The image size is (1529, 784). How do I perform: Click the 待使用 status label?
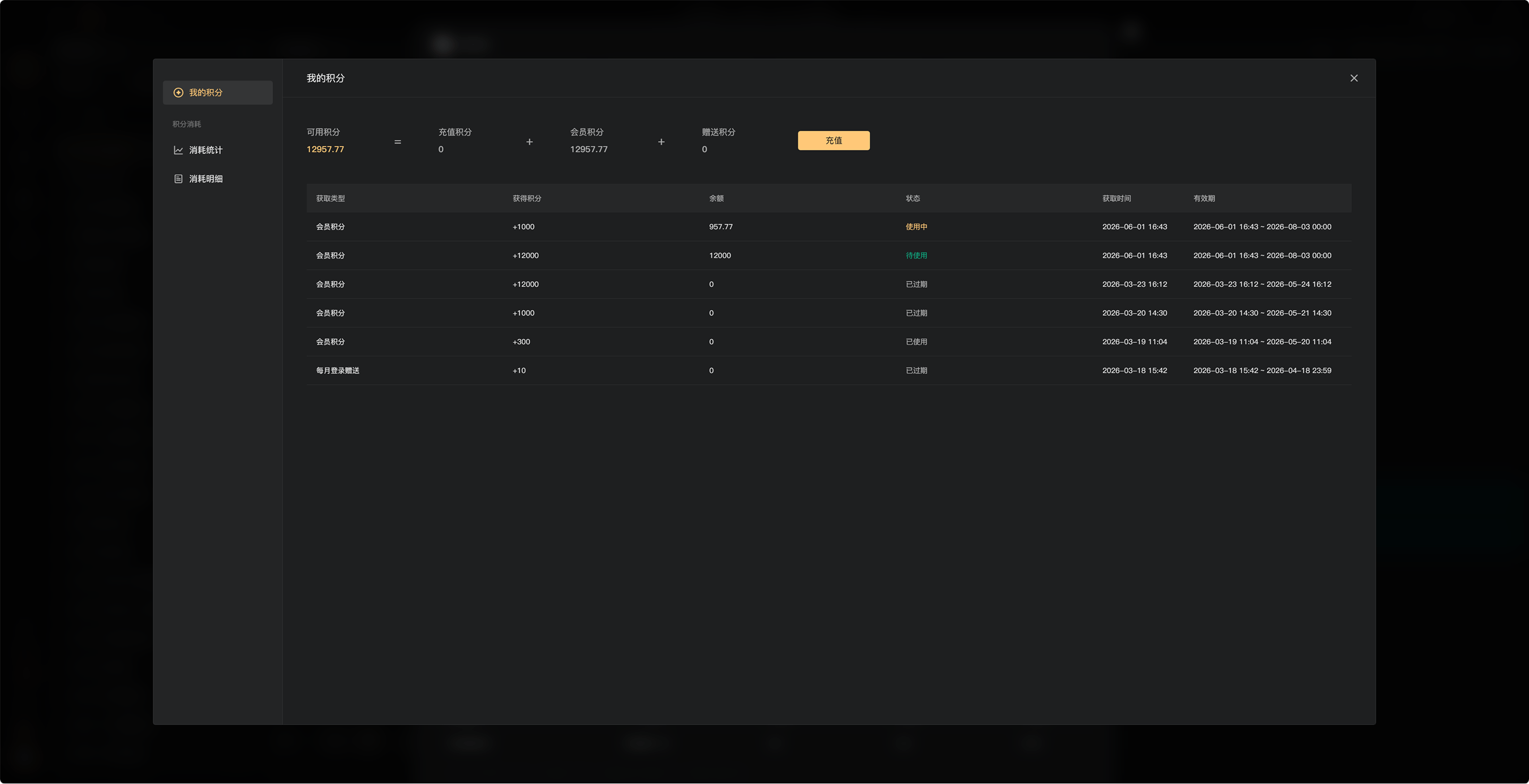[x=916, y=256]
